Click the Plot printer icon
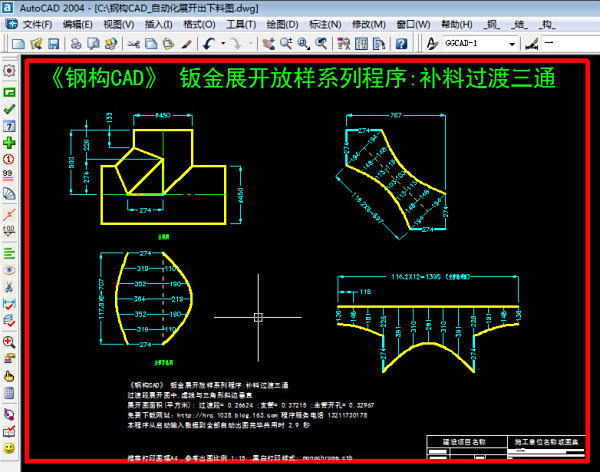Screen dimensions: 600x472 click(x=76, y=44)
